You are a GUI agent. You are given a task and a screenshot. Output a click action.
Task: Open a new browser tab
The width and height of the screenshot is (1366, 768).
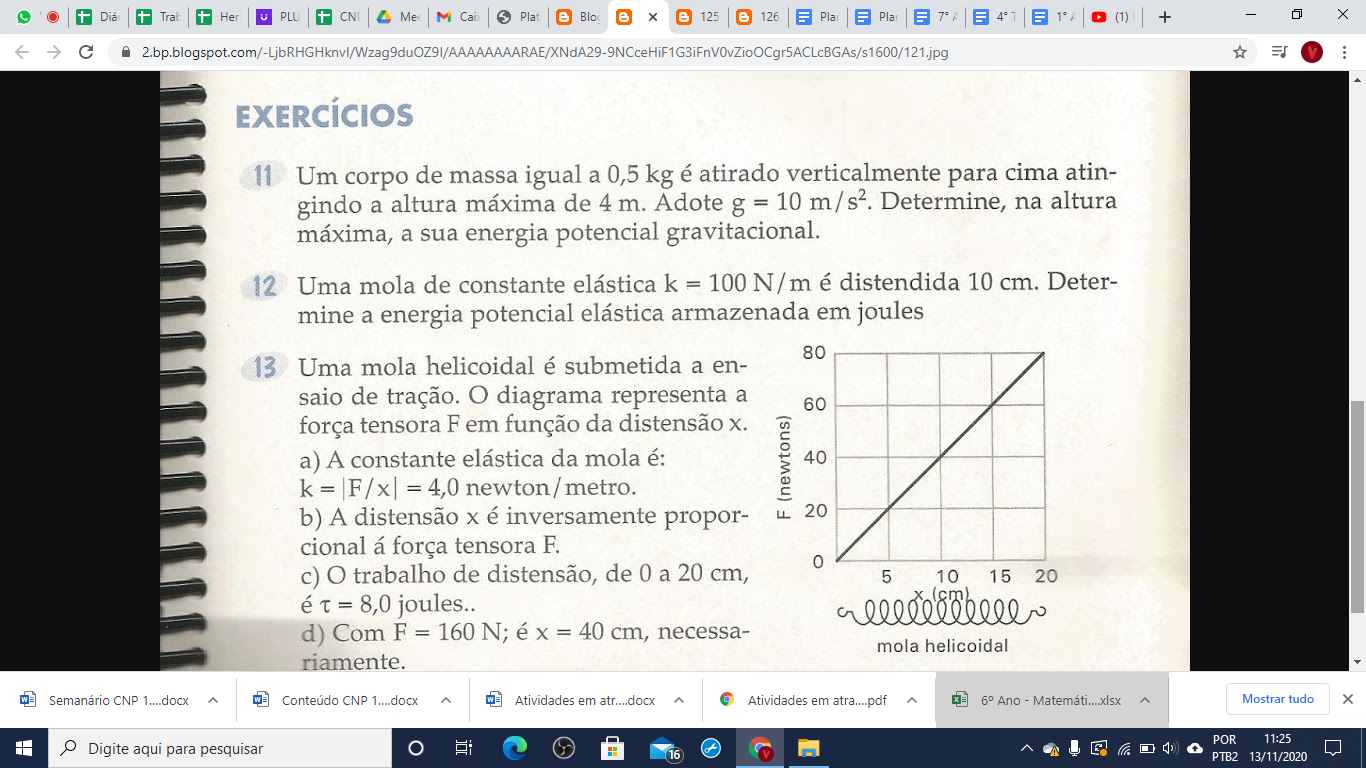[x=1164, y=17]
